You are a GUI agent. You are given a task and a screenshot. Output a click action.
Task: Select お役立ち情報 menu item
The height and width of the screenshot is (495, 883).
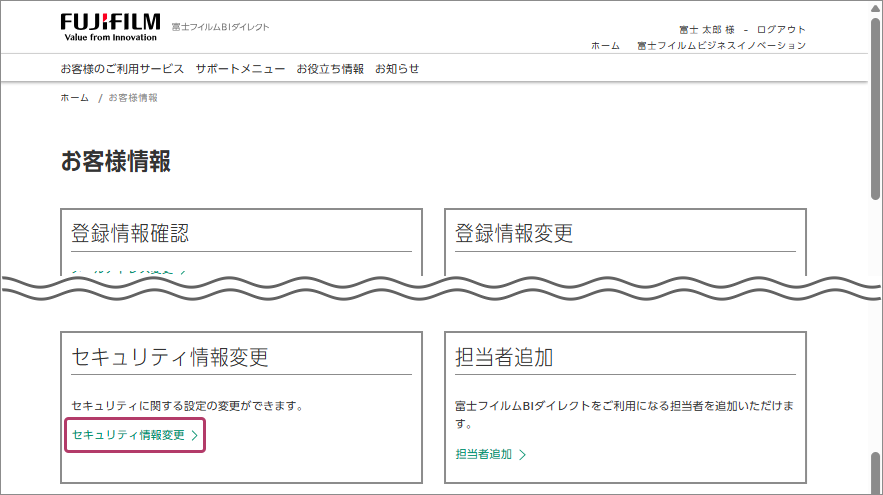(330, 69)
